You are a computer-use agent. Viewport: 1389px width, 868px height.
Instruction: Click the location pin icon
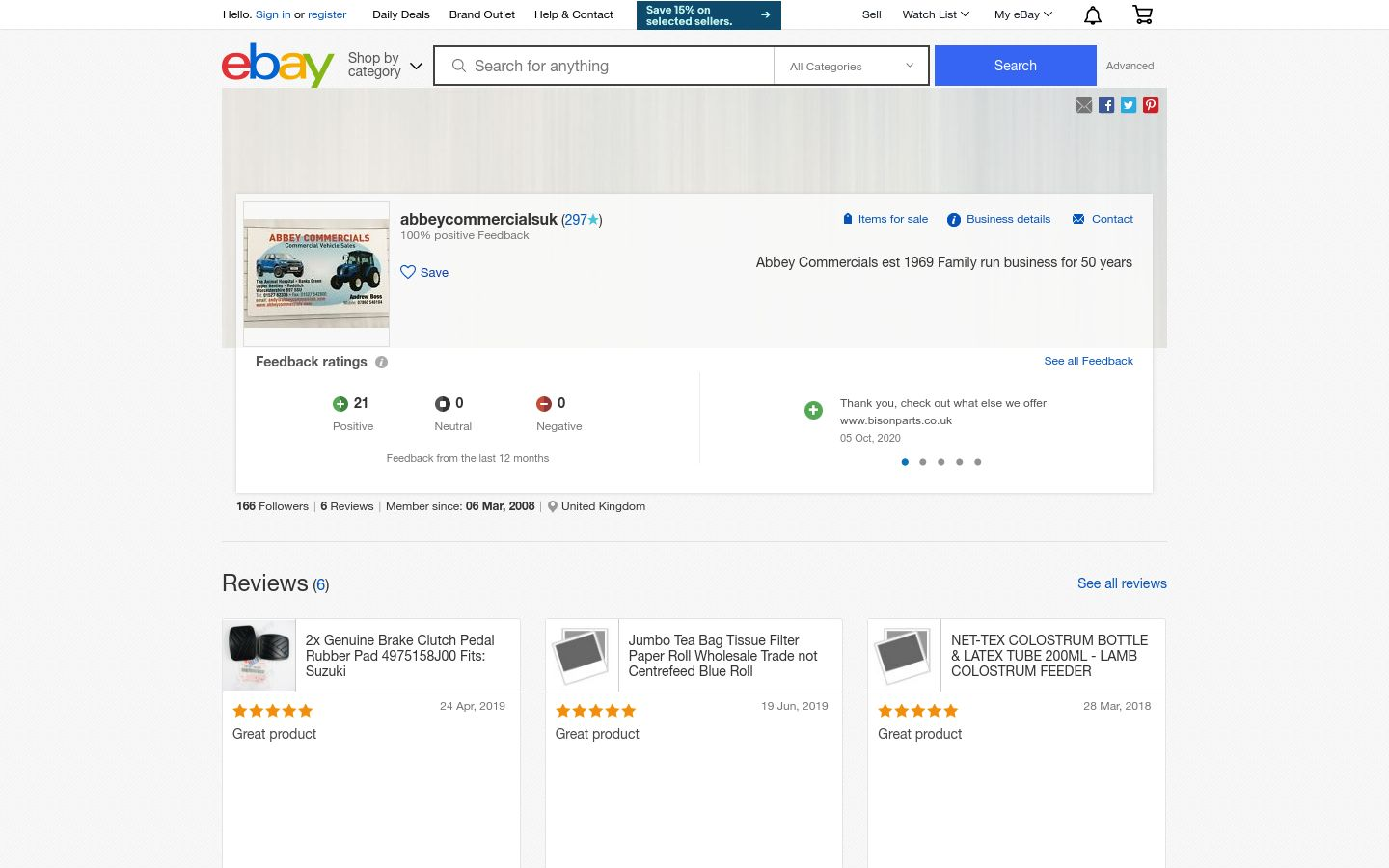click(553, 506)
